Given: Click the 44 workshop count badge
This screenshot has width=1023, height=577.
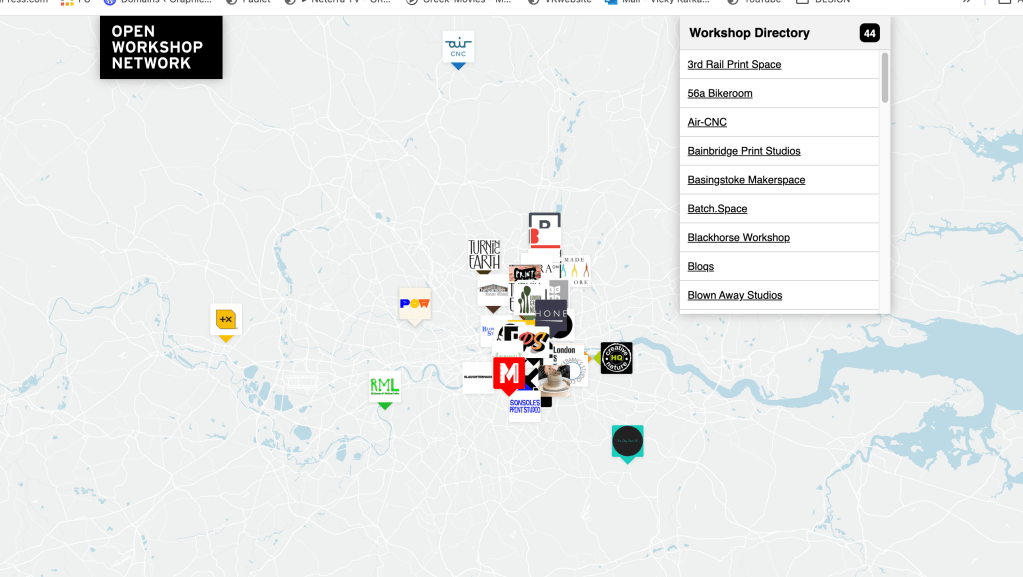Looking at the screenshot, I should coord(869,33).
